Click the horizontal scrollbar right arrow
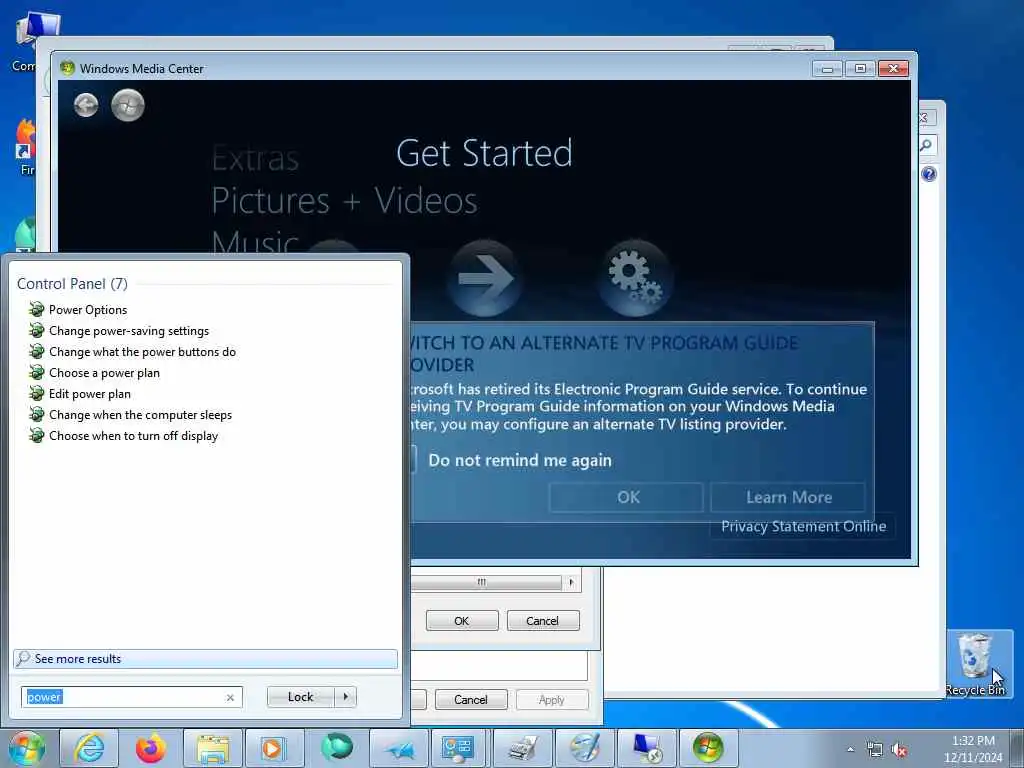Viewport: 1024px width, 768px height. (571, 582)
